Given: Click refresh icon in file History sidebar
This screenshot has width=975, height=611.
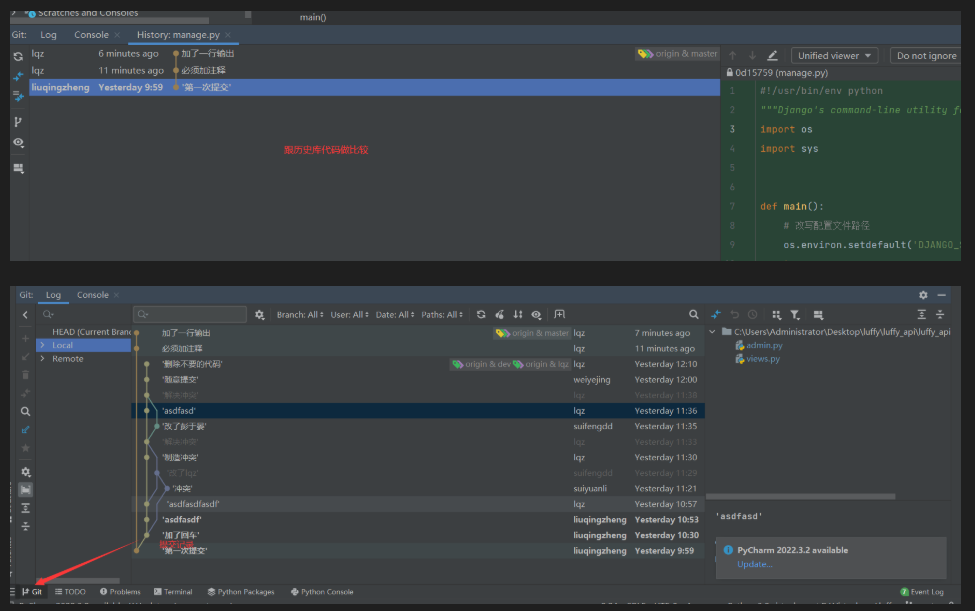Looking at the screenshot, I should [x=18, y=57].
